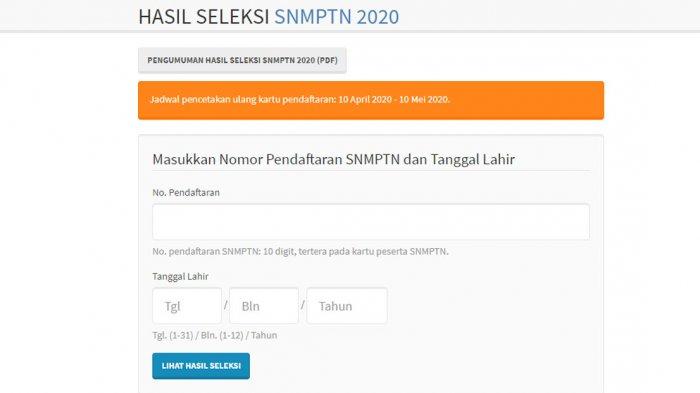Select the Tahun year input box

[347, 306]
